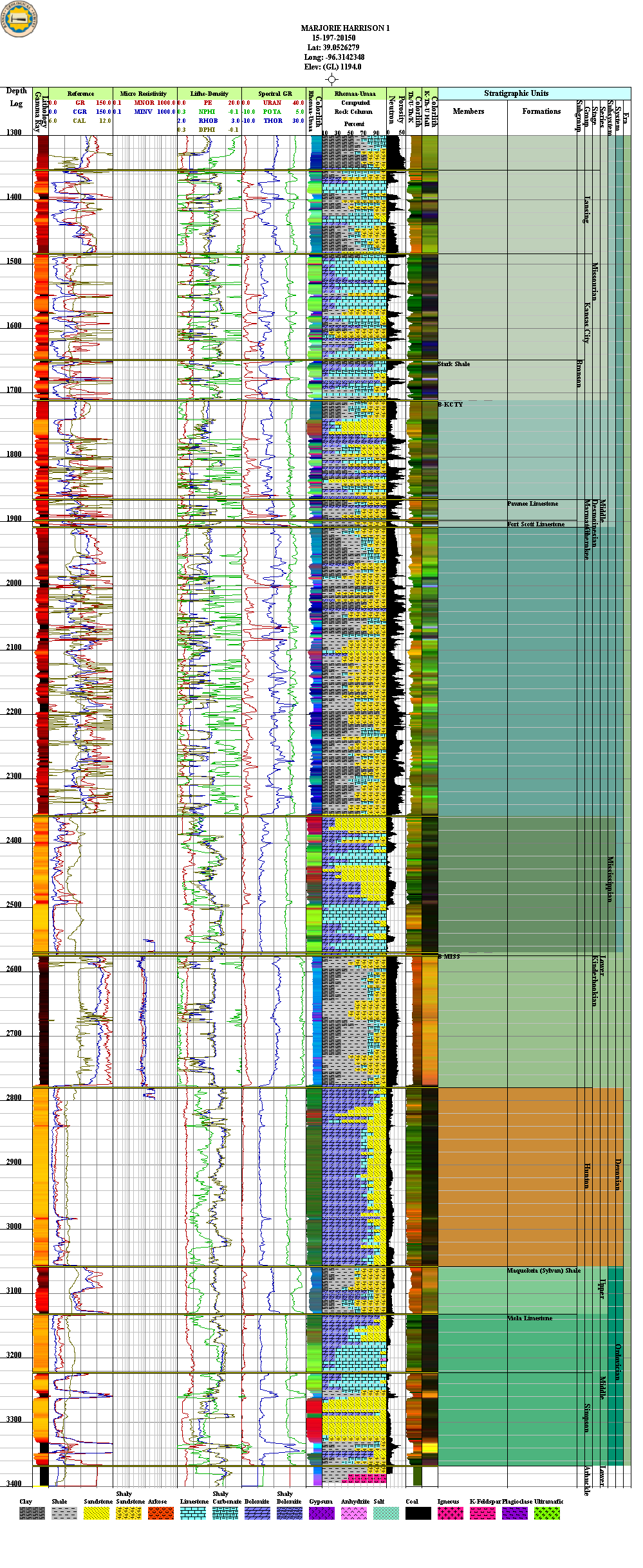Select the Spectral GR track header
Image resolution: width=643 pixels, height=1568 pixels.
(x=275, y=94)
